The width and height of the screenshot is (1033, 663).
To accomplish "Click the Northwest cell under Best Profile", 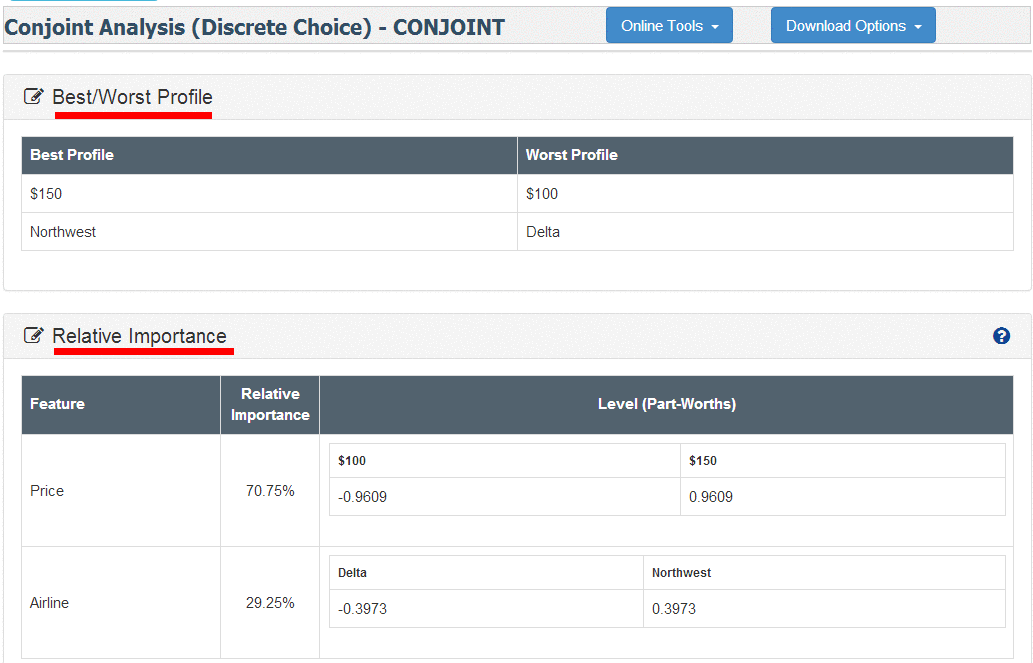I will (63, 232).
